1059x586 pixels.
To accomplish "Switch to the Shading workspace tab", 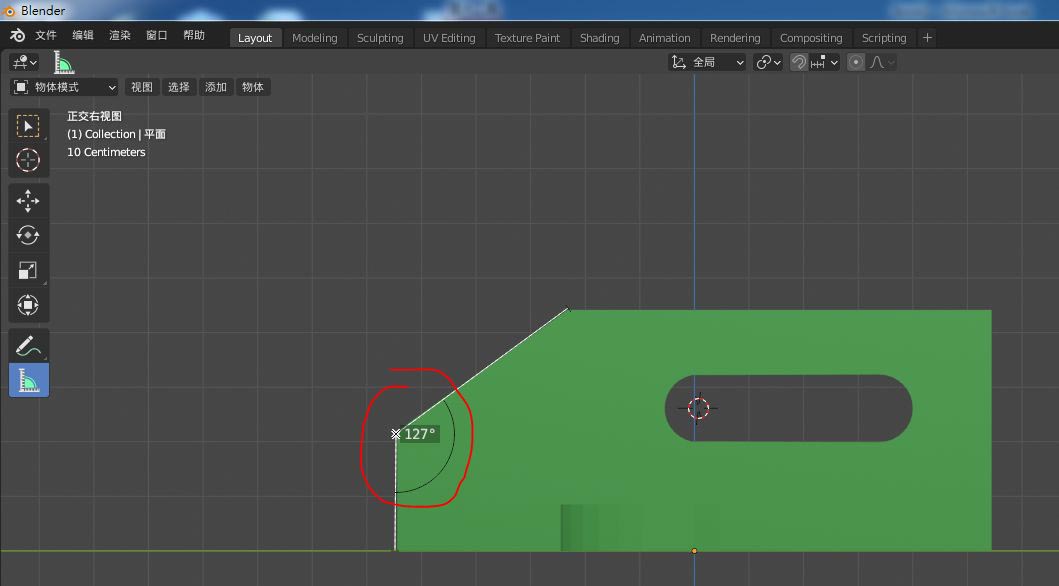I will [x=600, y=38].
